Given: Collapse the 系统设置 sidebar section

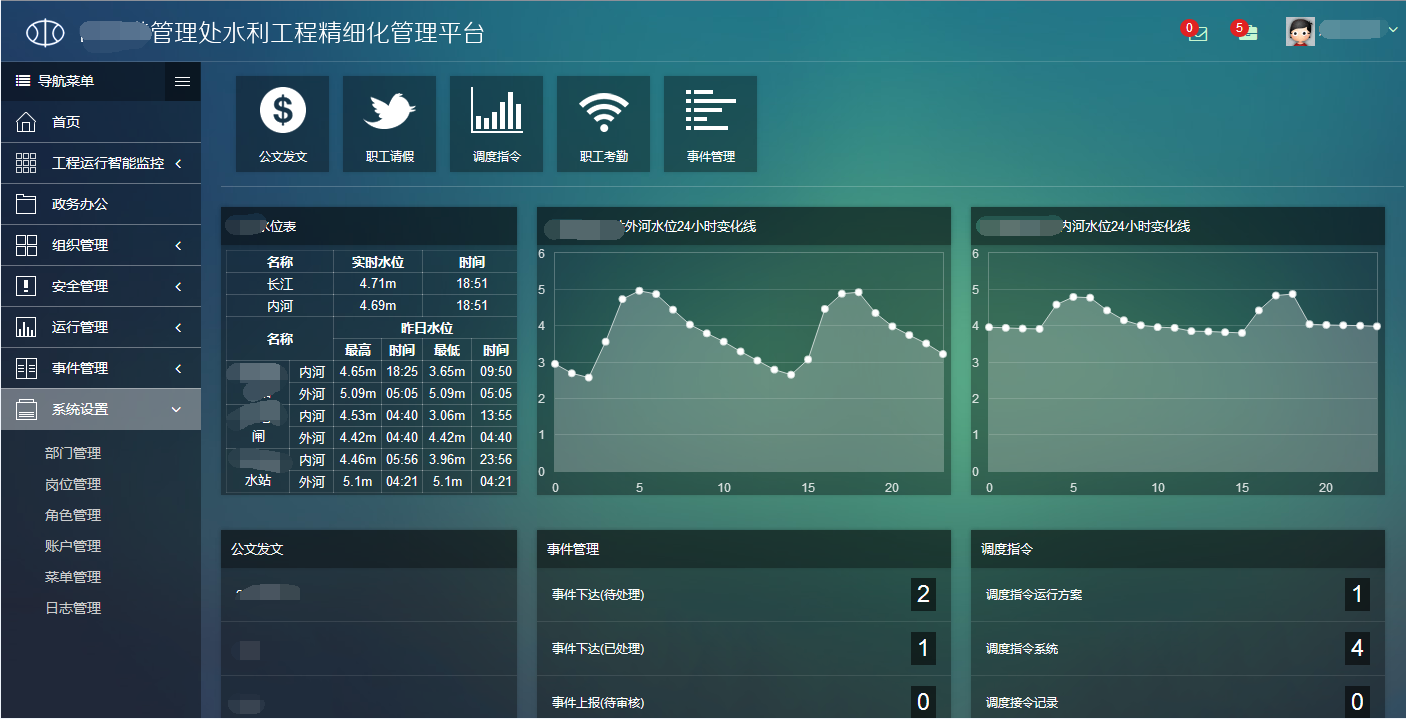Looking at the screenshot, I should [x=100, y=409].
